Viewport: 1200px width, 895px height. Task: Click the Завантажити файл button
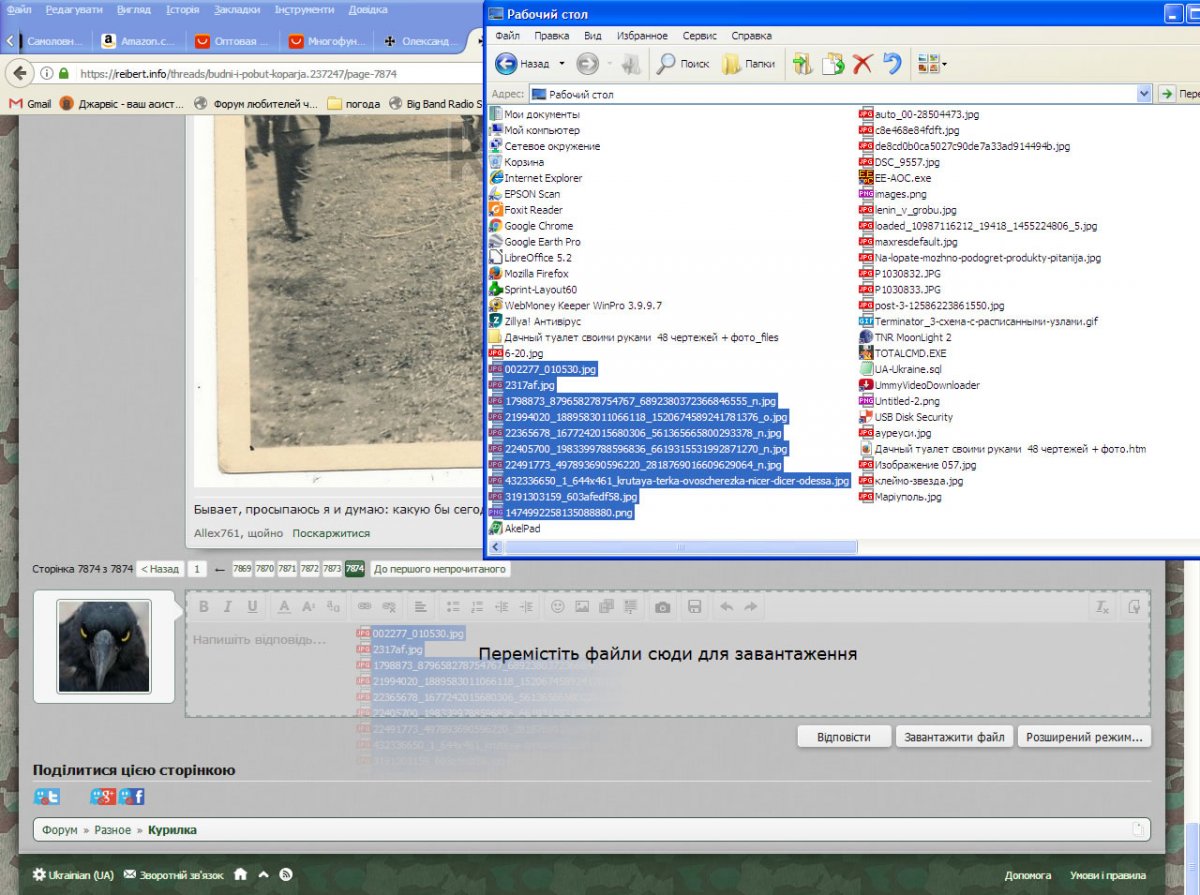coord(954,737)
